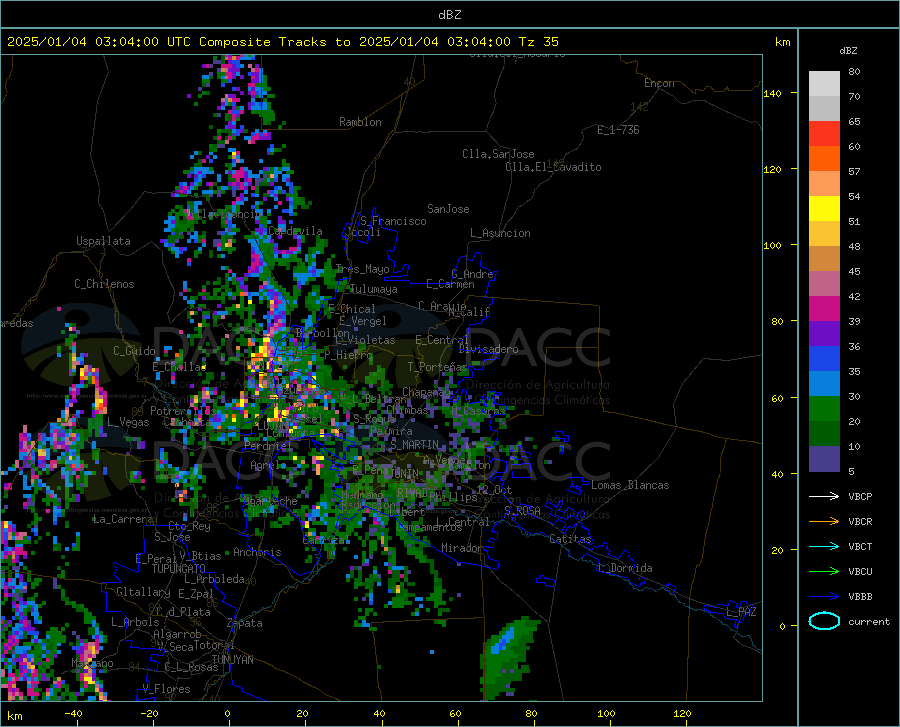
Task: Click the cyan VBCT arrow icon
Action: coord(824,546)
